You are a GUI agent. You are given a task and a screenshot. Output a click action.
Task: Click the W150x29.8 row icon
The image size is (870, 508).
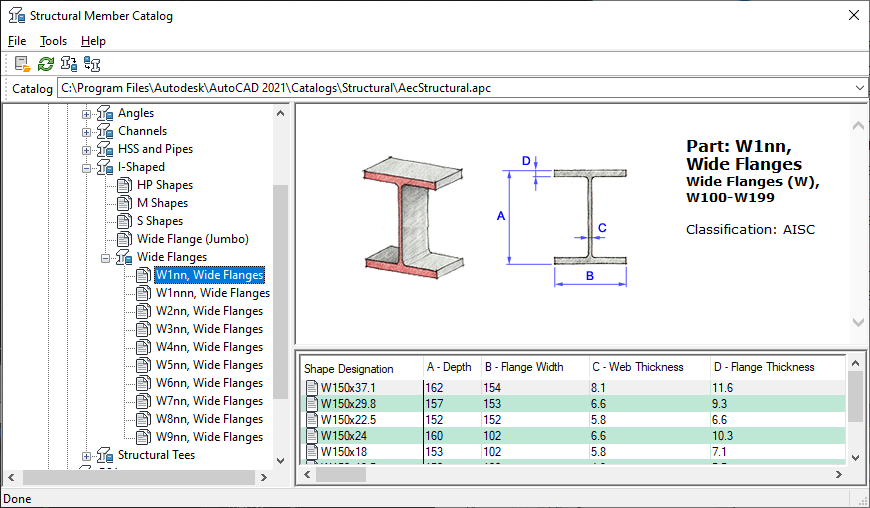pos(312,404)
